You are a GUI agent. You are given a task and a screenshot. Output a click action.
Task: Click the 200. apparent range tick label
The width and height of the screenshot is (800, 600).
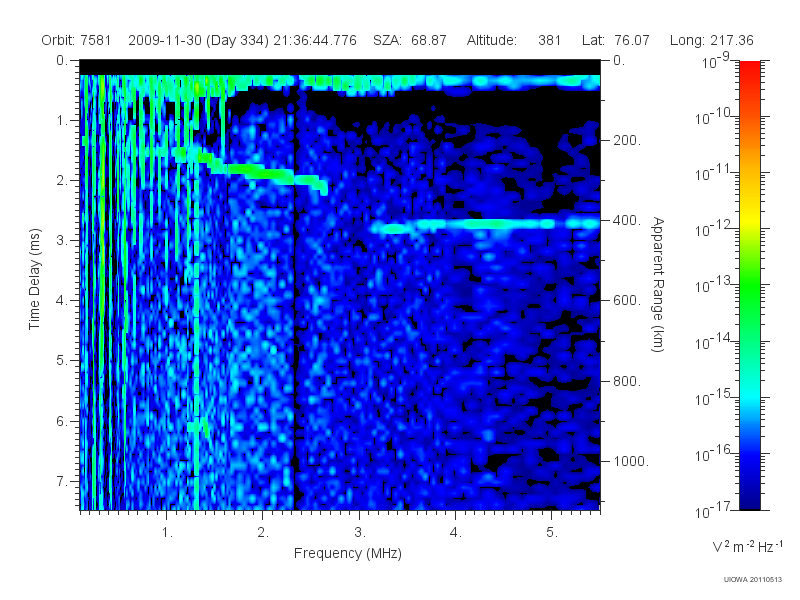point(627,140)
